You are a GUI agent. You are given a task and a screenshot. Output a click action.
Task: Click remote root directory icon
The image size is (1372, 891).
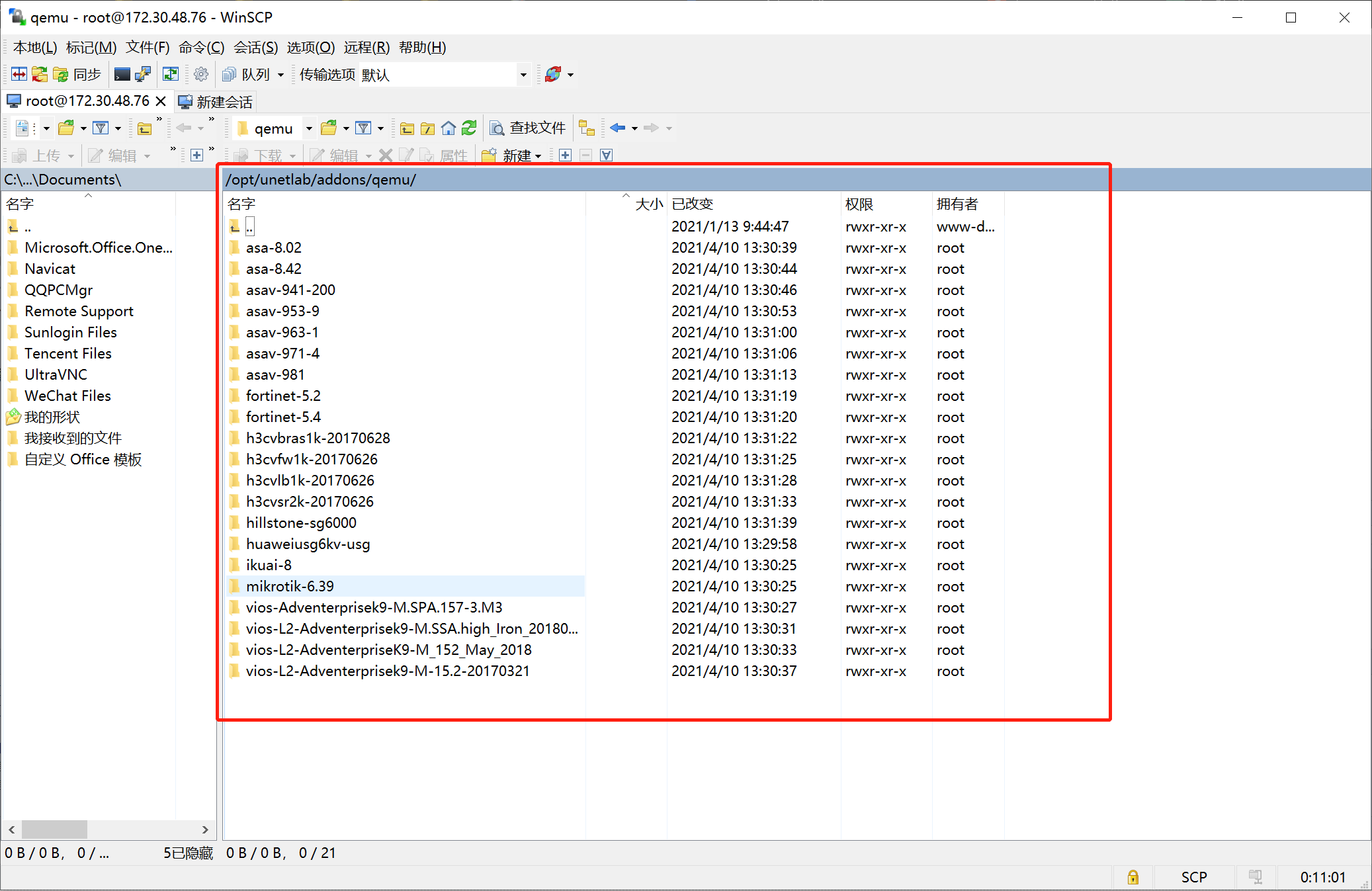pyautogui.click(x=428, y=128)
